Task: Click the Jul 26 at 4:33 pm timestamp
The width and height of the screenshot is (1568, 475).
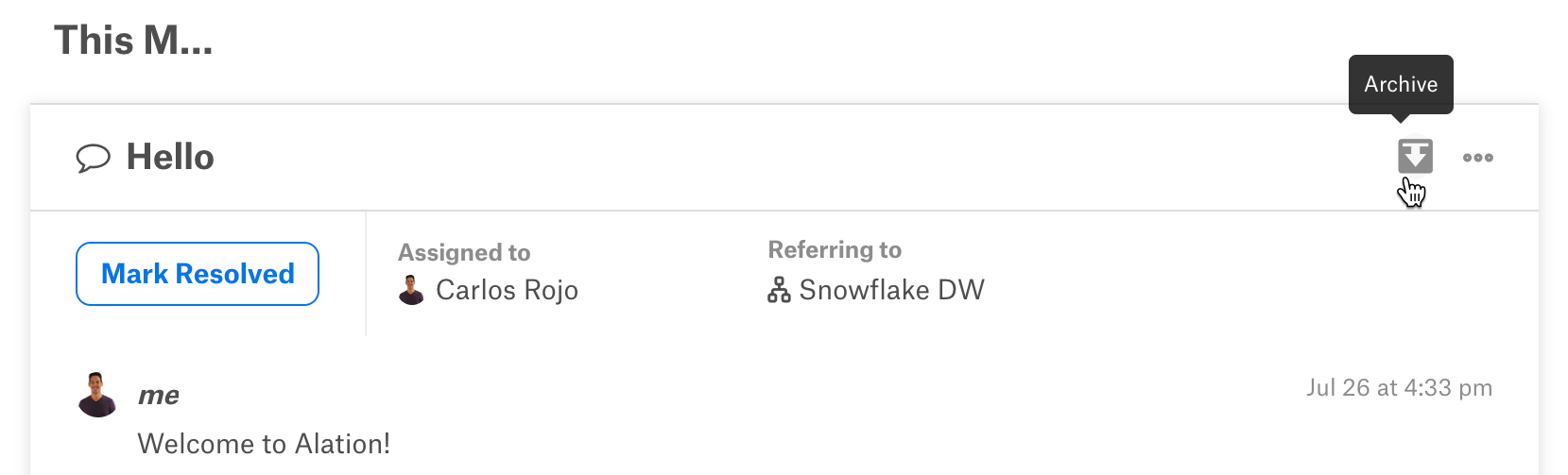Action: [x=1399, y=388]
